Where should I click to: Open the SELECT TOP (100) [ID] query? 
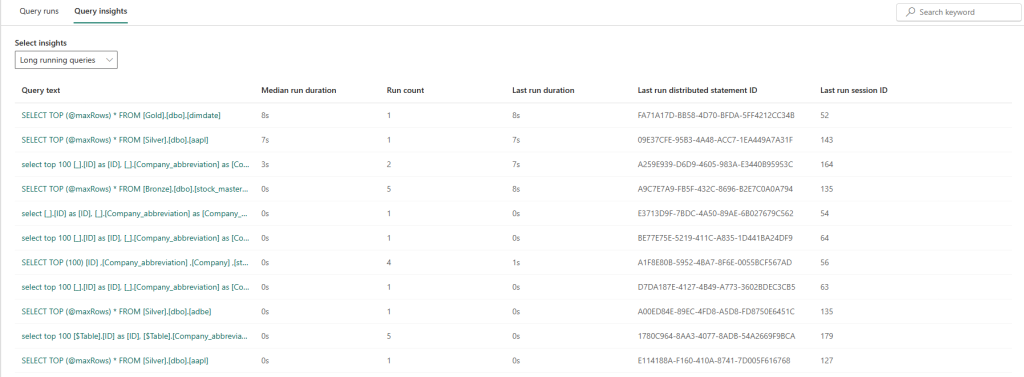coord(135,263)
